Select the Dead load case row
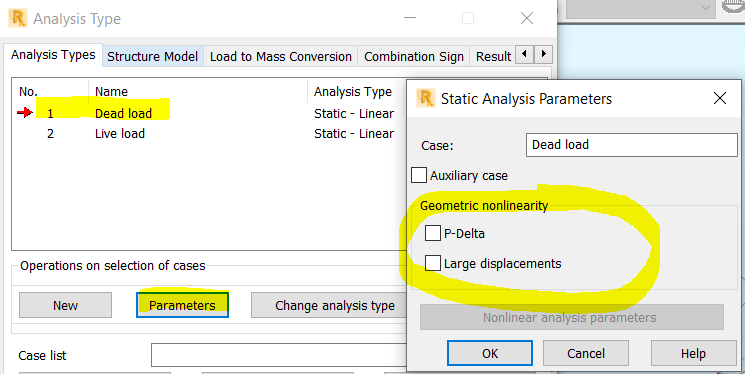This screenshot has width=745, height=374. (209, 114)
